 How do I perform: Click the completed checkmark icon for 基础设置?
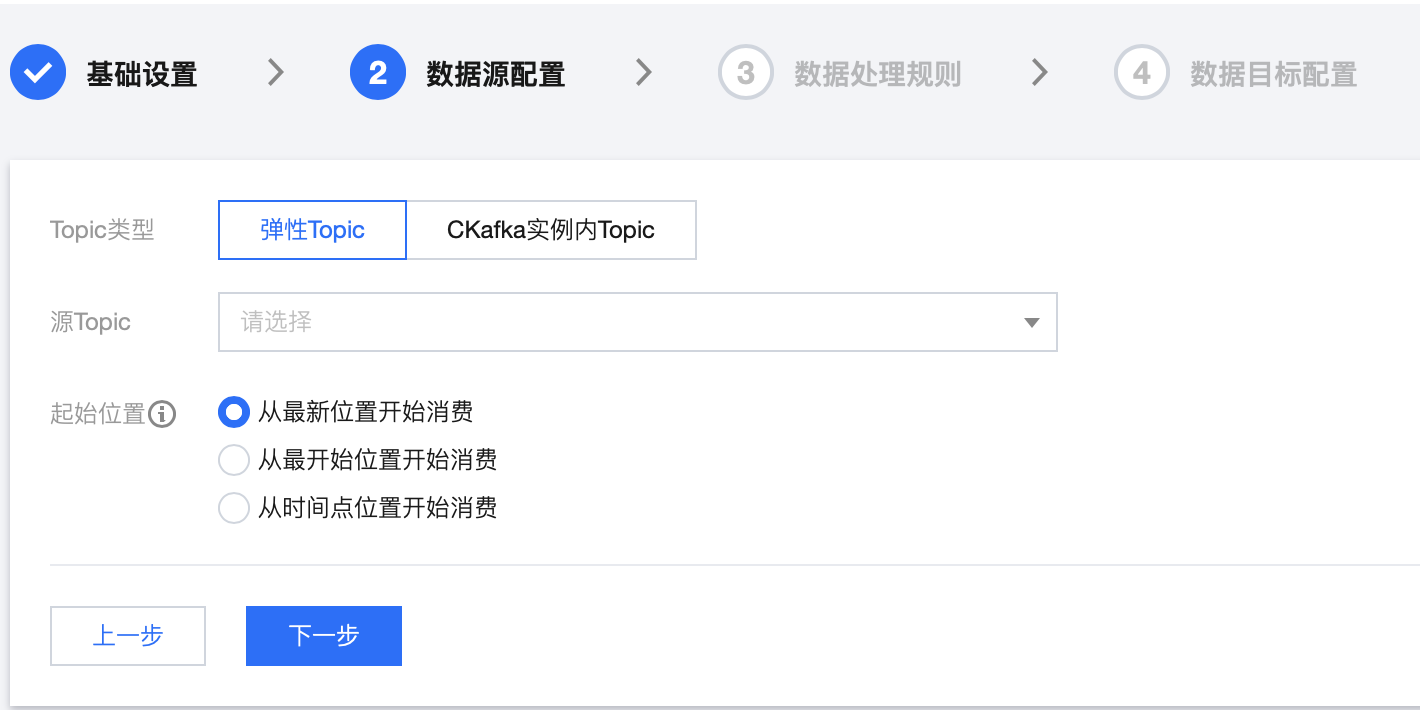click(38, 73)
